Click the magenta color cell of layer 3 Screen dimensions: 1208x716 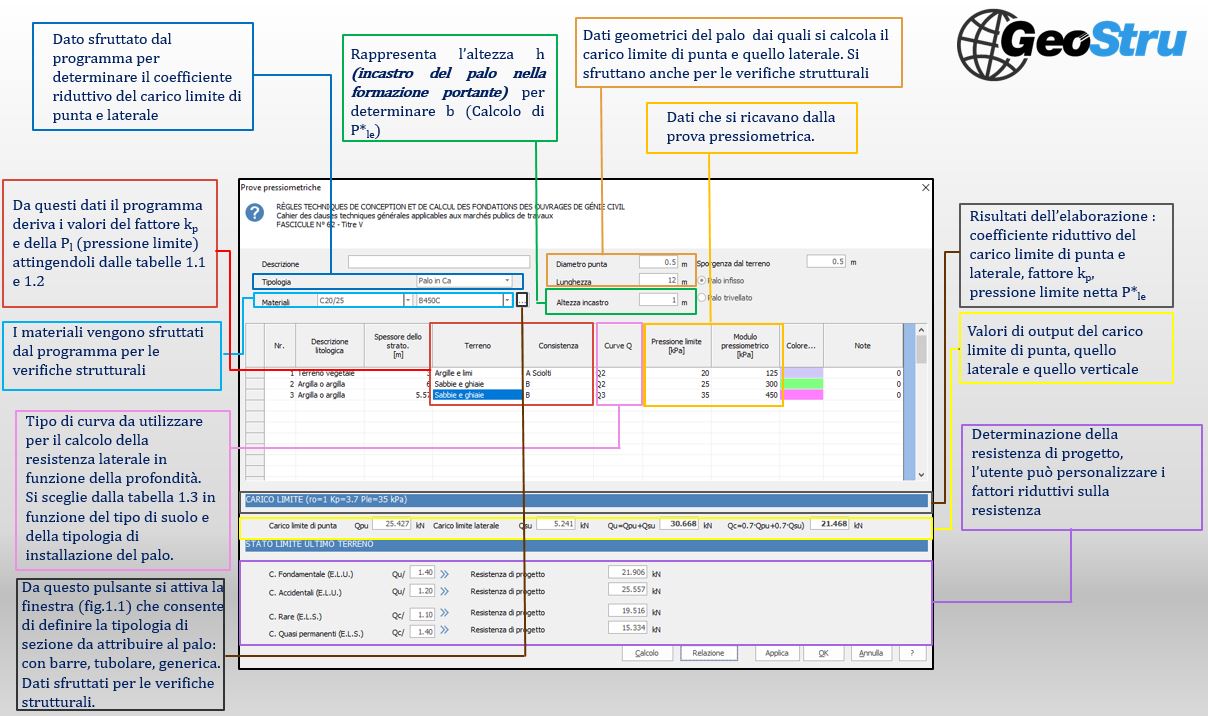coord(801,395)
